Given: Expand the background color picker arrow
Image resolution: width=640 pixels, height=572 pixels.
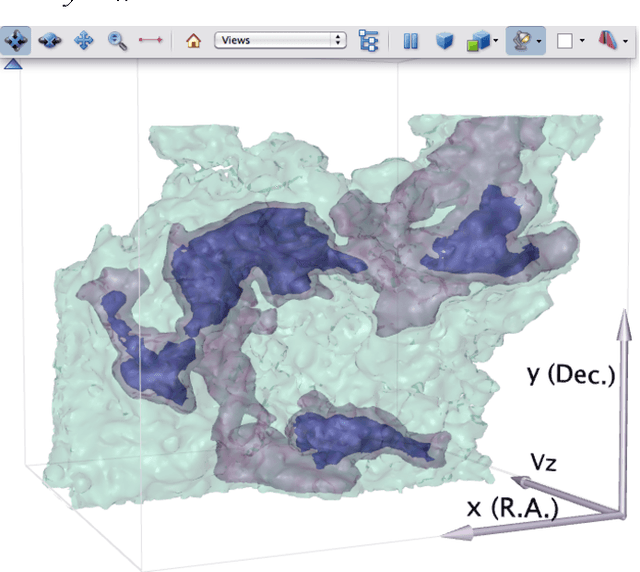Looking at the screenshot, I should [582, 42].
